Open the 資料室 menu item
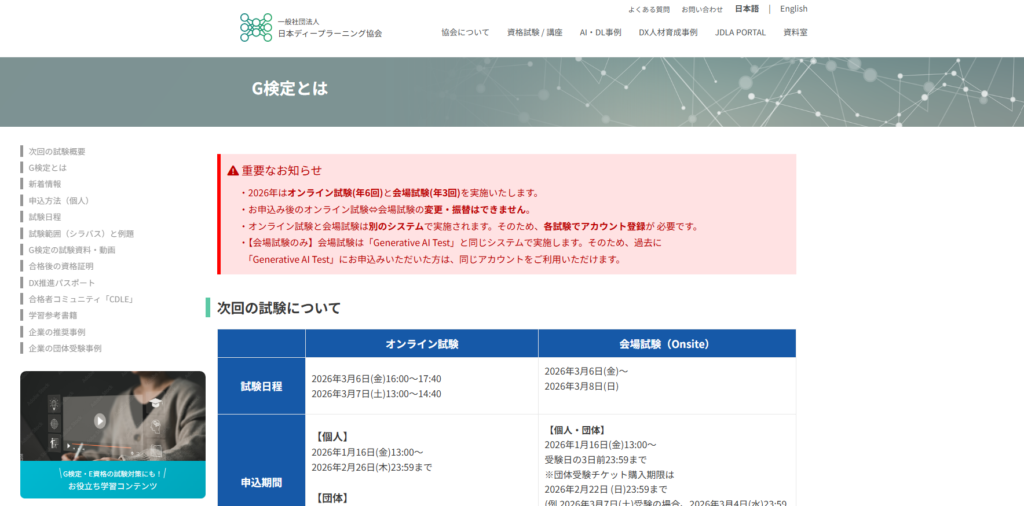 coord(795,32)
